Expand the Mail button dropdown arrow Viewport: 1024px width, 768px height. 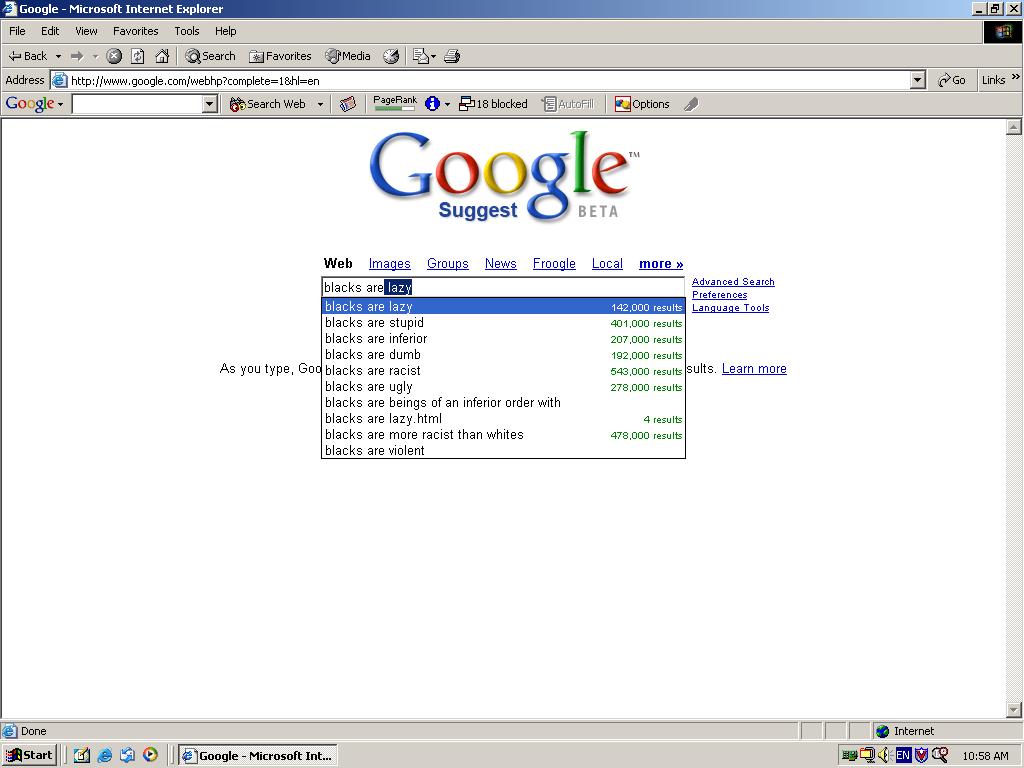pos(433,56)
